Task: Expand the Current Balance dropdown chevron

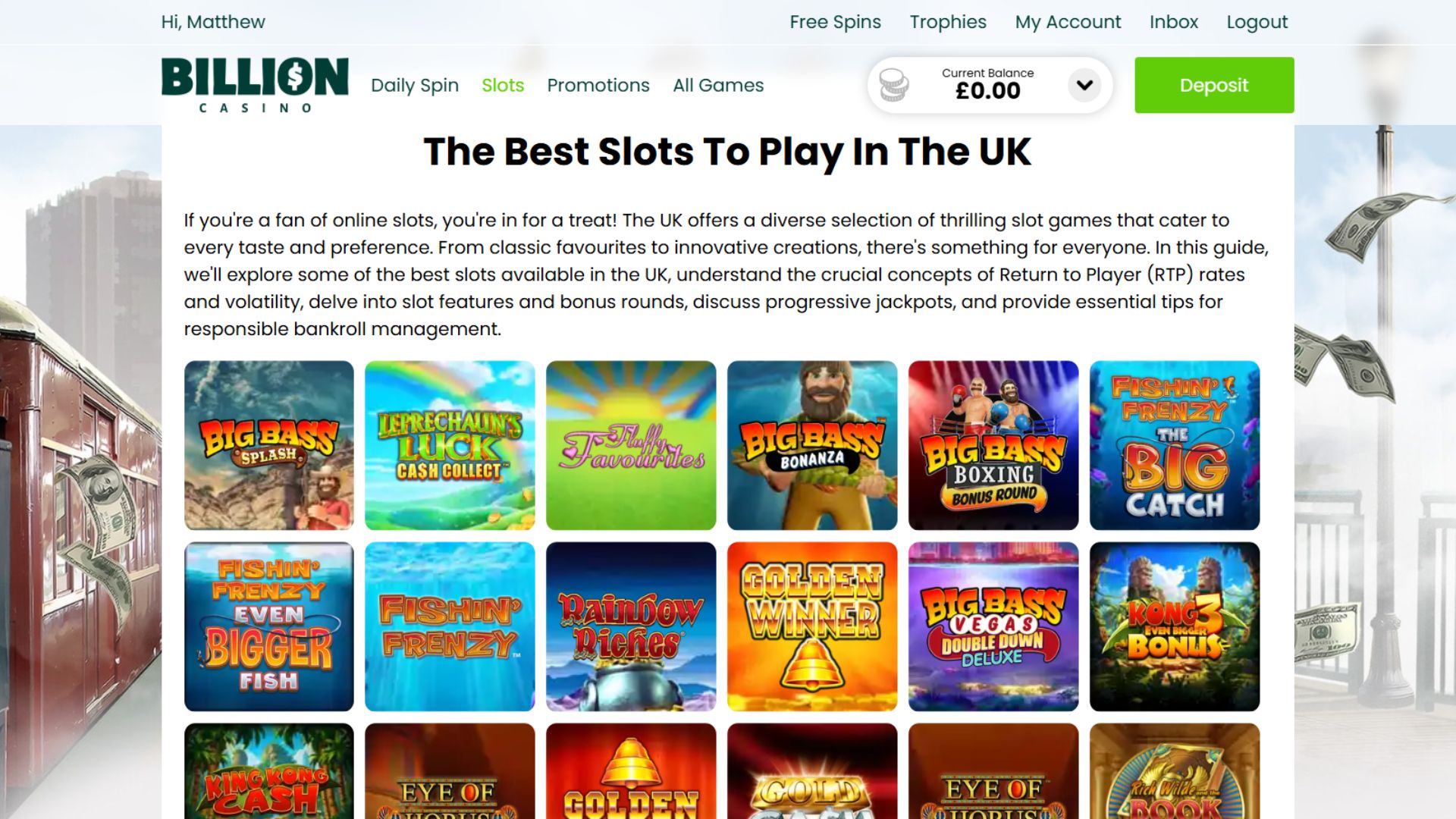Action: point(1084,85)
